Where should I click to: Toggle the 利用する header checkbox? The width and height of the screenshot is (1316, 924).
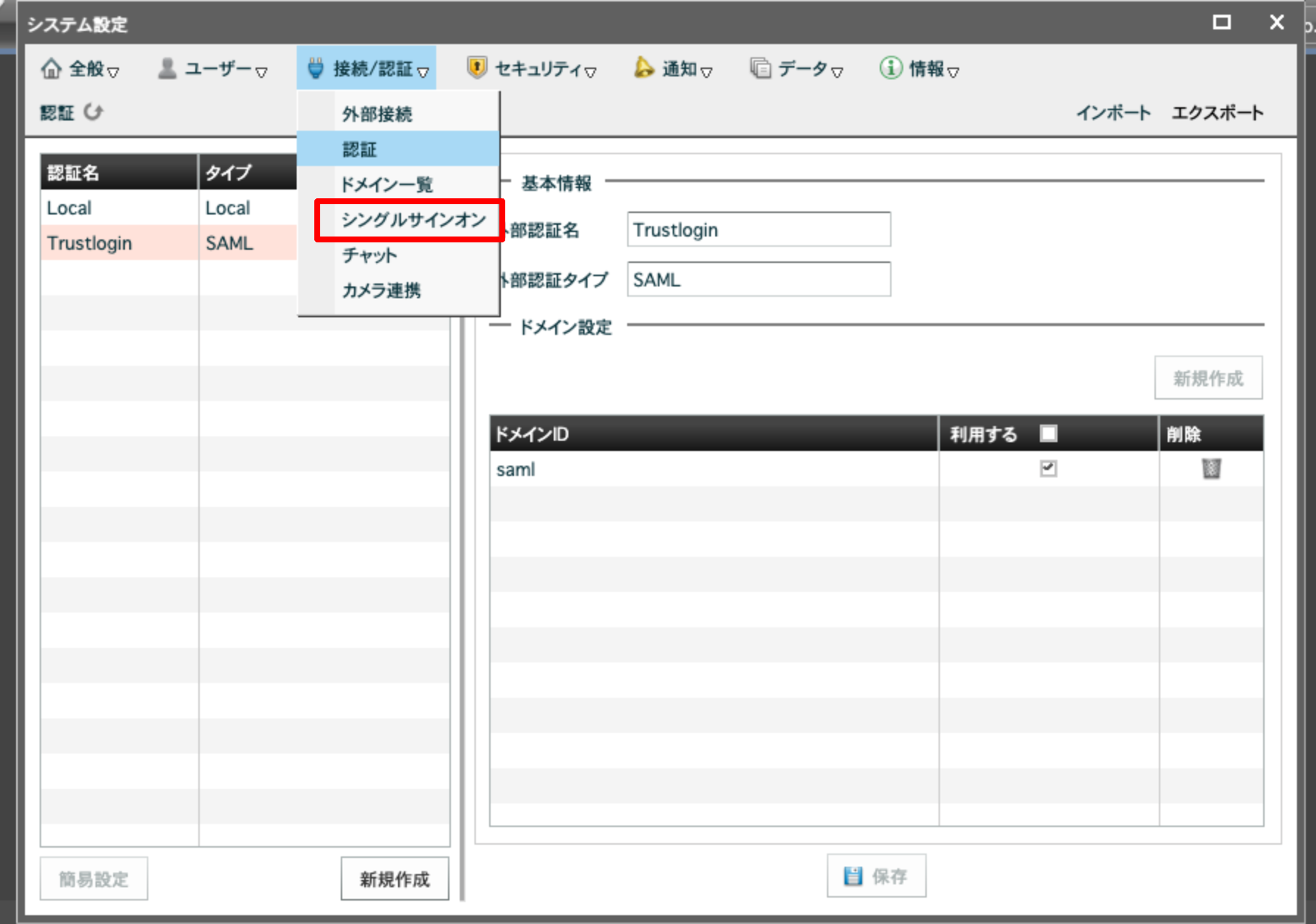click(1048, 433)
